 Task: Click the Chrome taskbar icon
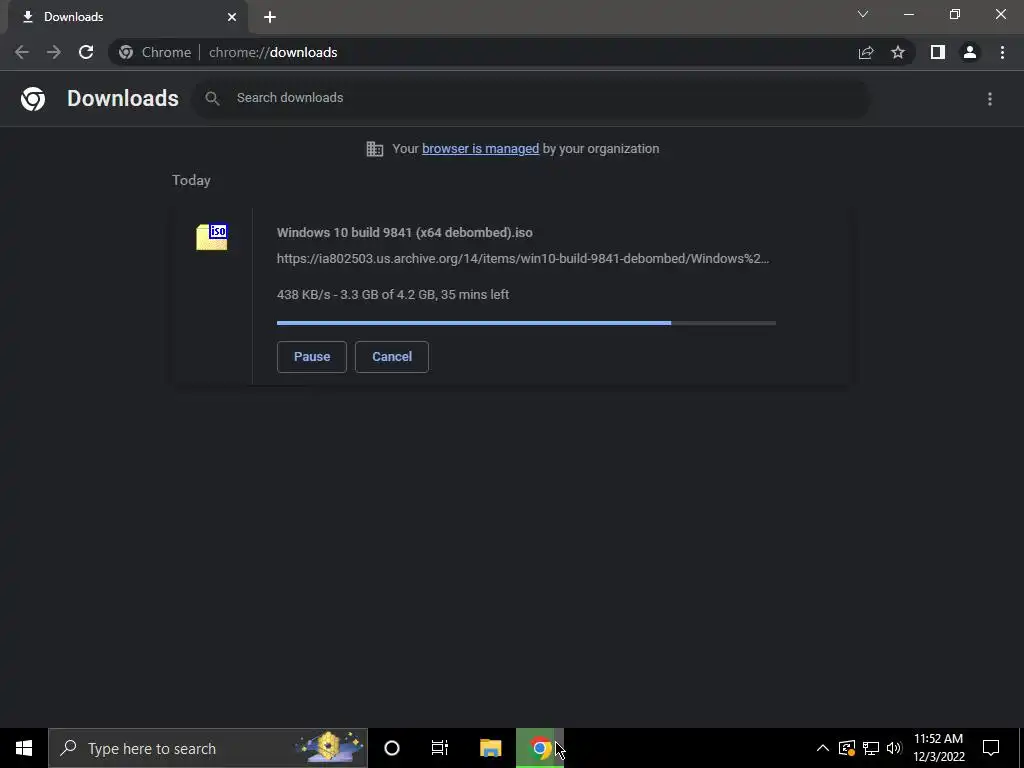pos(540,748)
